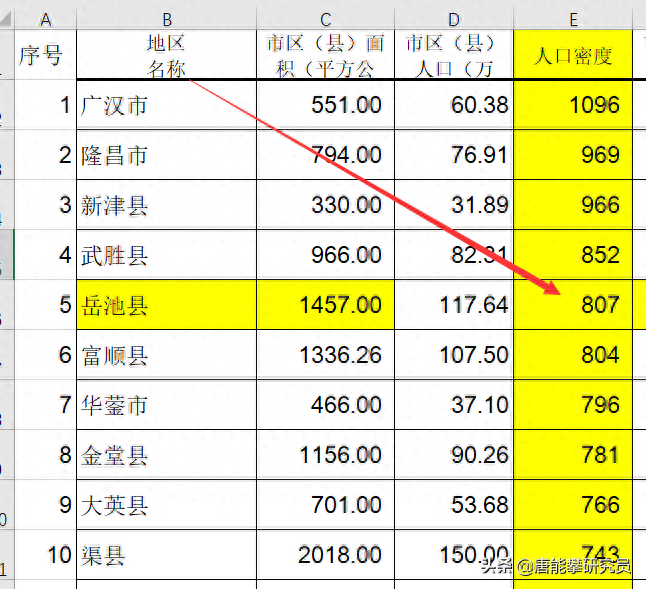This screenshot has height=589, width=646.
Task: Select the 地区名称 header cell
Action: (166, 56)
